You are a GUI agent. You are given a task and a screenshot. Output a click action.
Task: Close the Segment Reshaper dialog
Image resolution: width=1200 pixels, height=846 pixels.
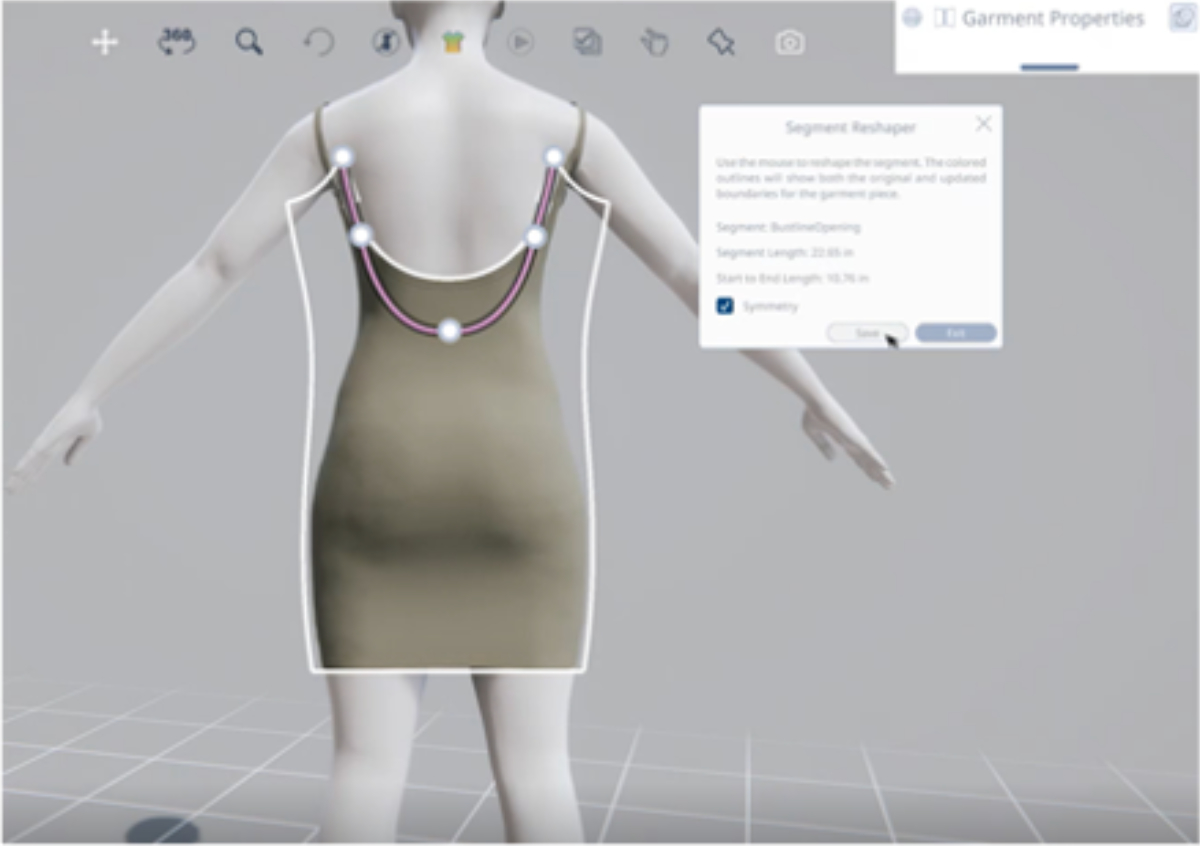click(x=984, y=124)
